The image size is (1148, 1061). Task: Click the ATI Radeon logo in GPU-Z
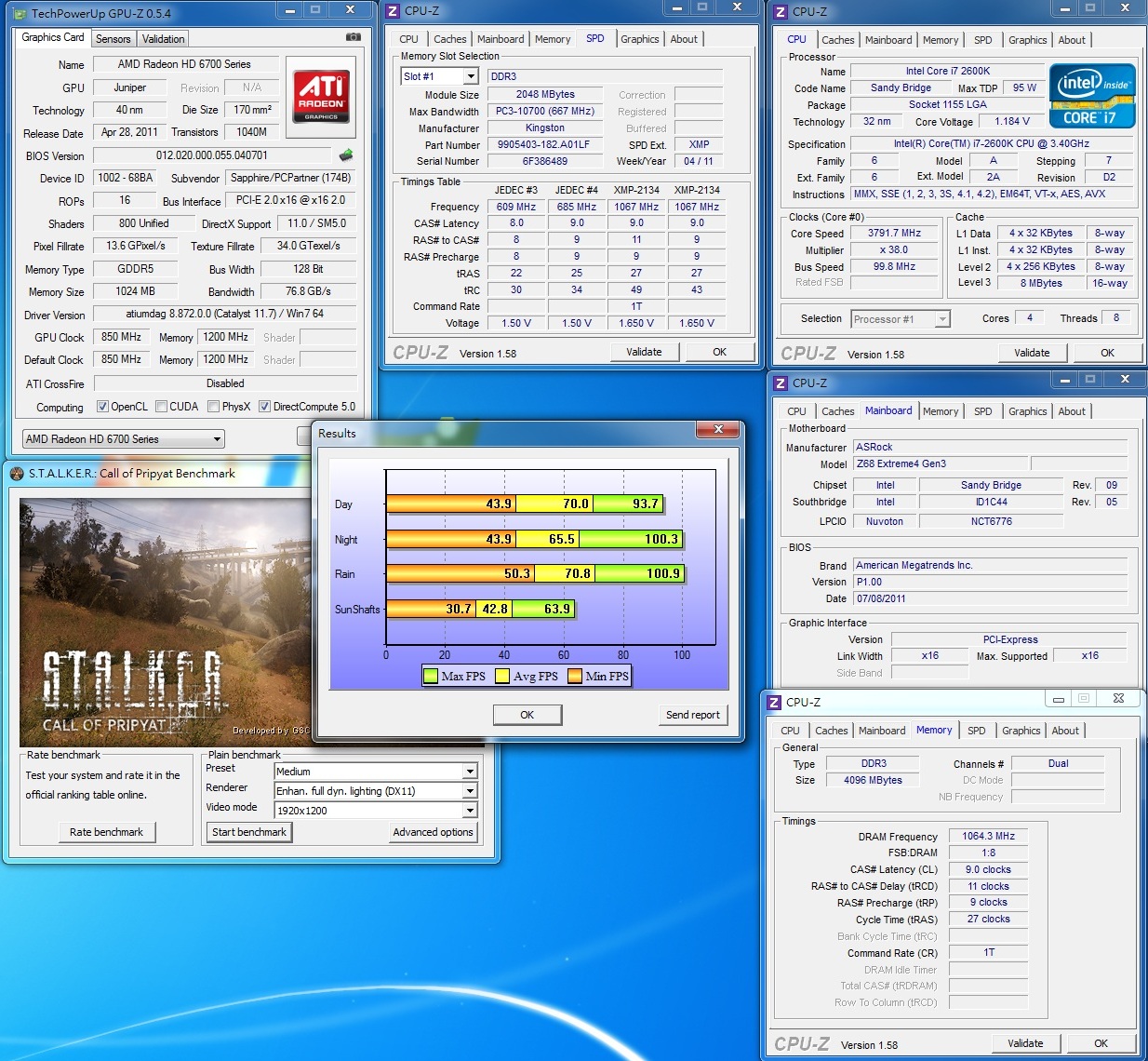pyautogui.click(x=321, y=97)
